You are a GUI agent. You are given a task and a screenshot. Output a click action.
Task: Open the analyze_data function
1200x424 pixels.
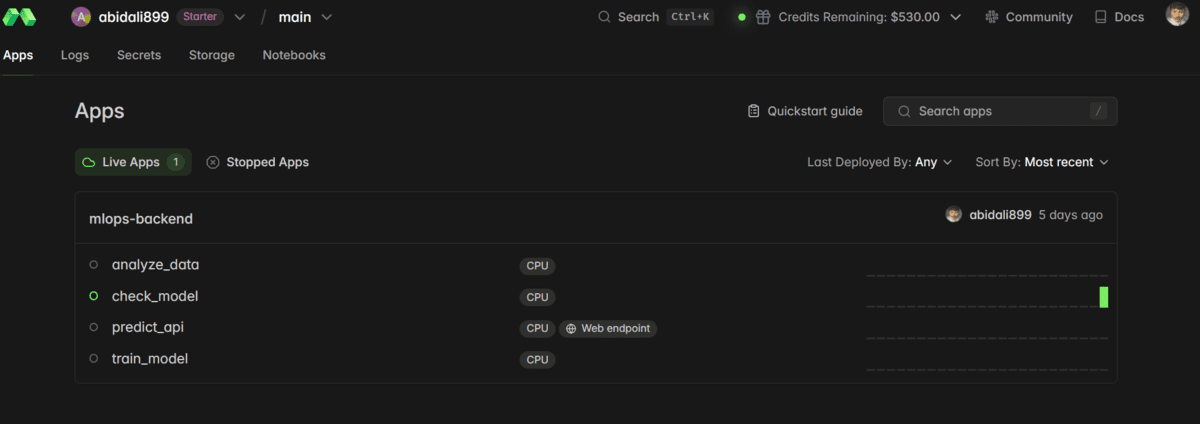point(155,265)
